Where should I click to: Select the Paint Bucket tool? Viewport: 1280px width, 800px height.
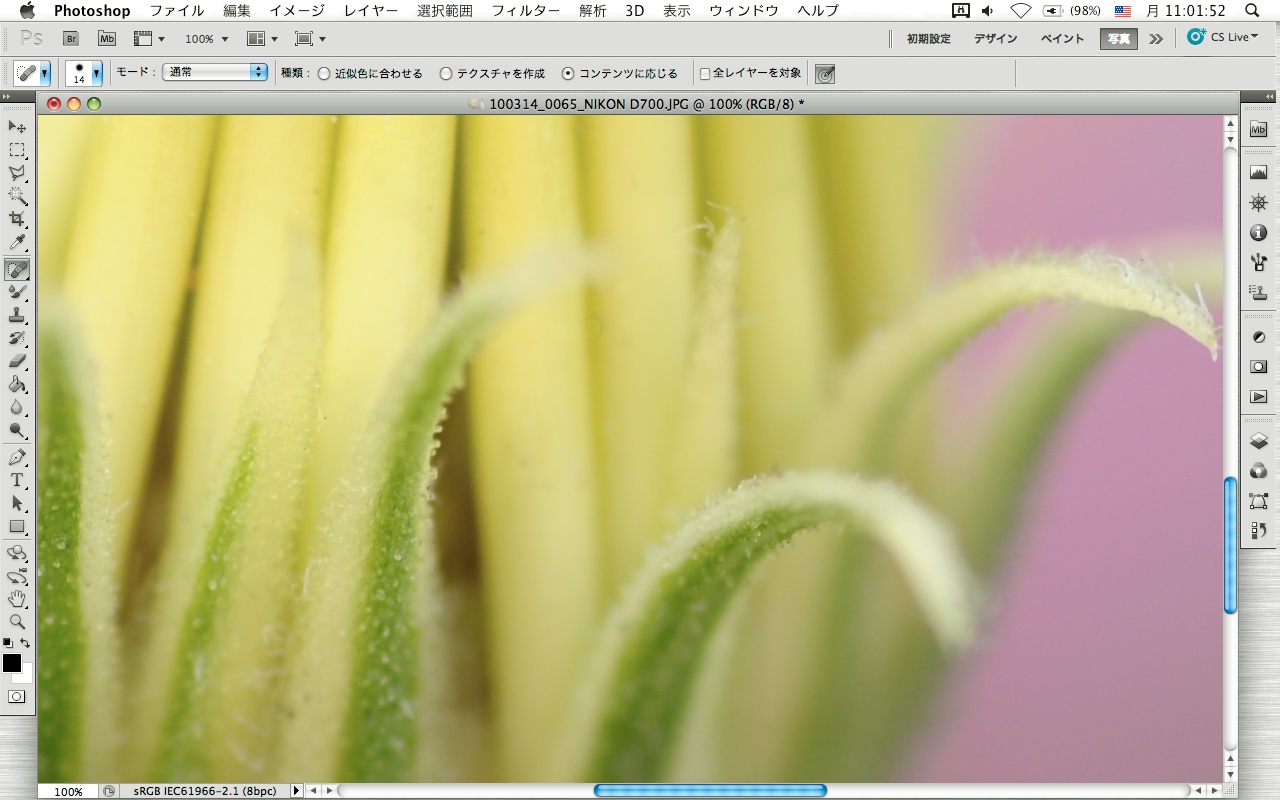tap(17, 385)
